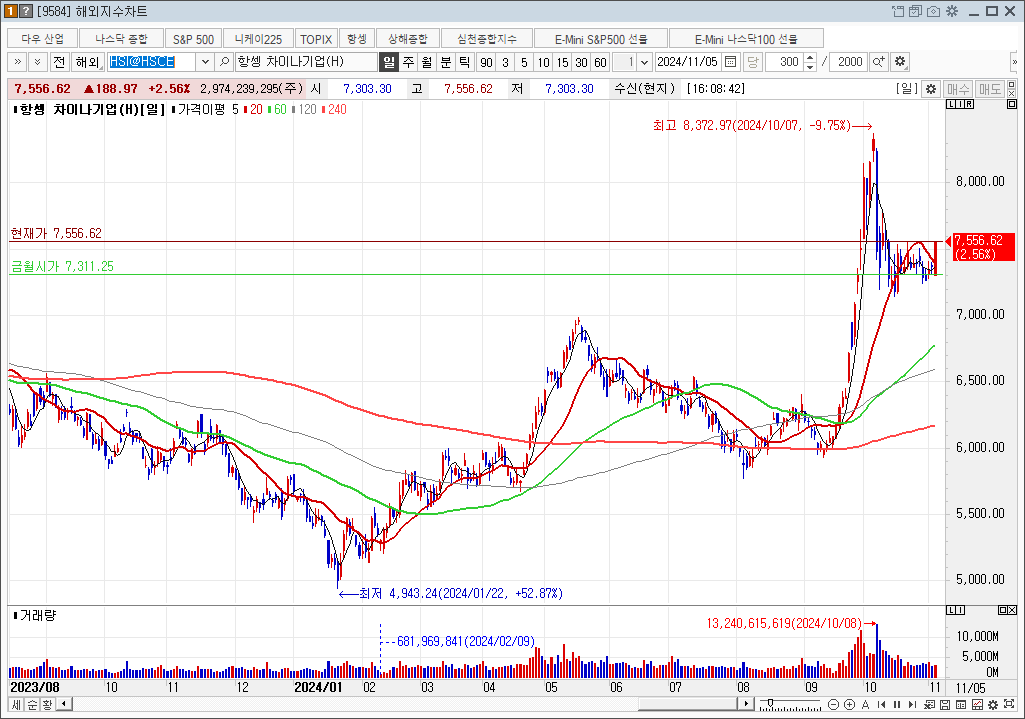Viewport: 1025px width, 719px height.
Task: Open chart settings gear in top toolbar
Action: (x=900, y=62)
